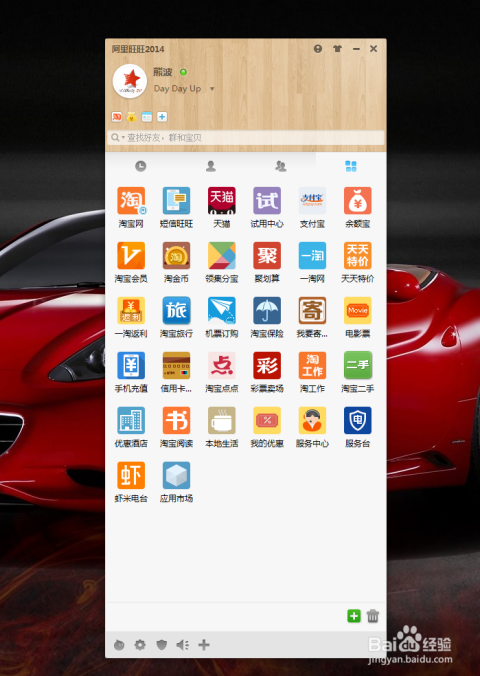This screenshot has height=676, width=480.
Task: Open 服务中心 support icon
Action: [312, 420]
